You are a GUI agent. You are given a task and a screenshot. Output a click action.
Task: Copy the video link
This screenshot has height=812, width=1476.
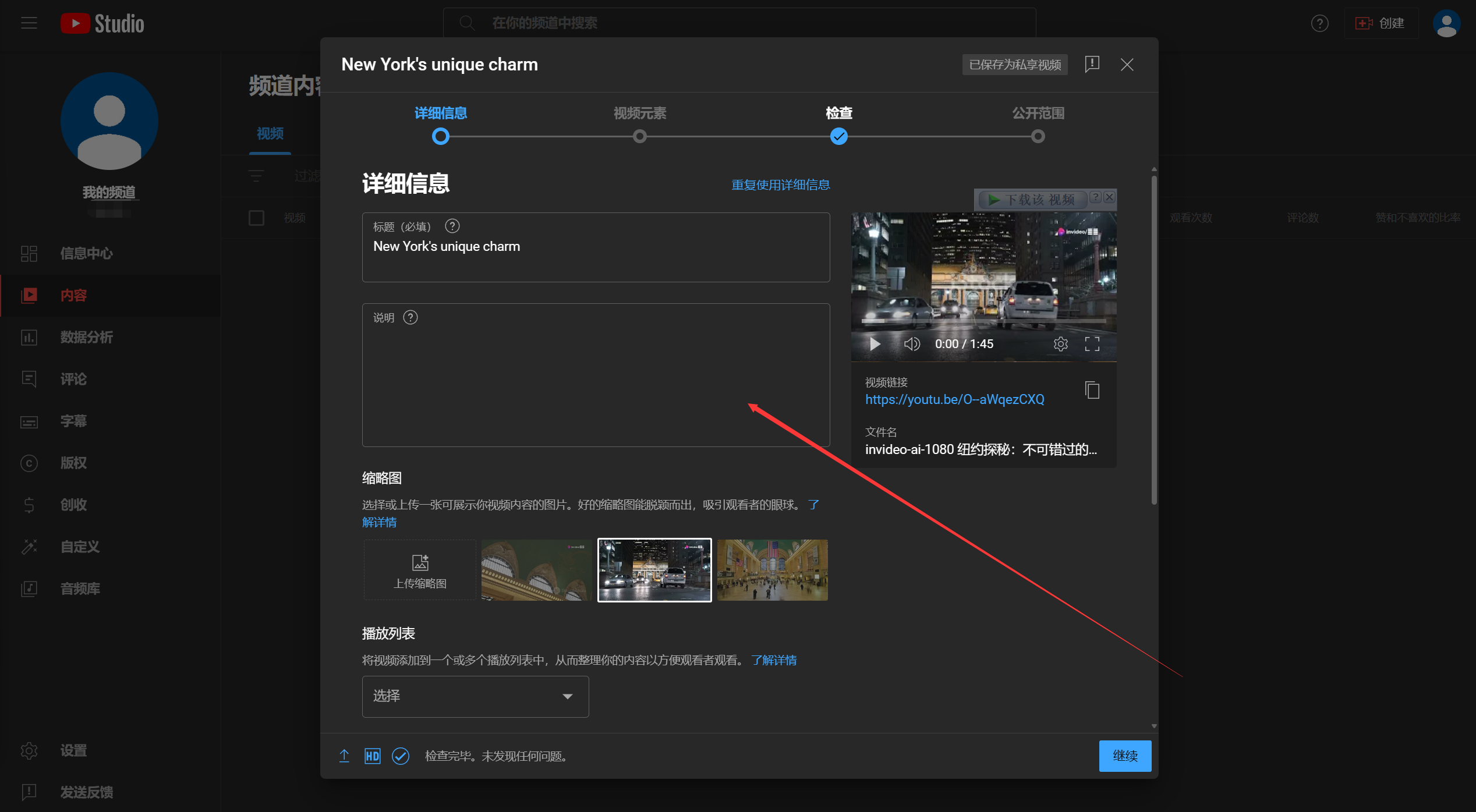(1092, 390)
